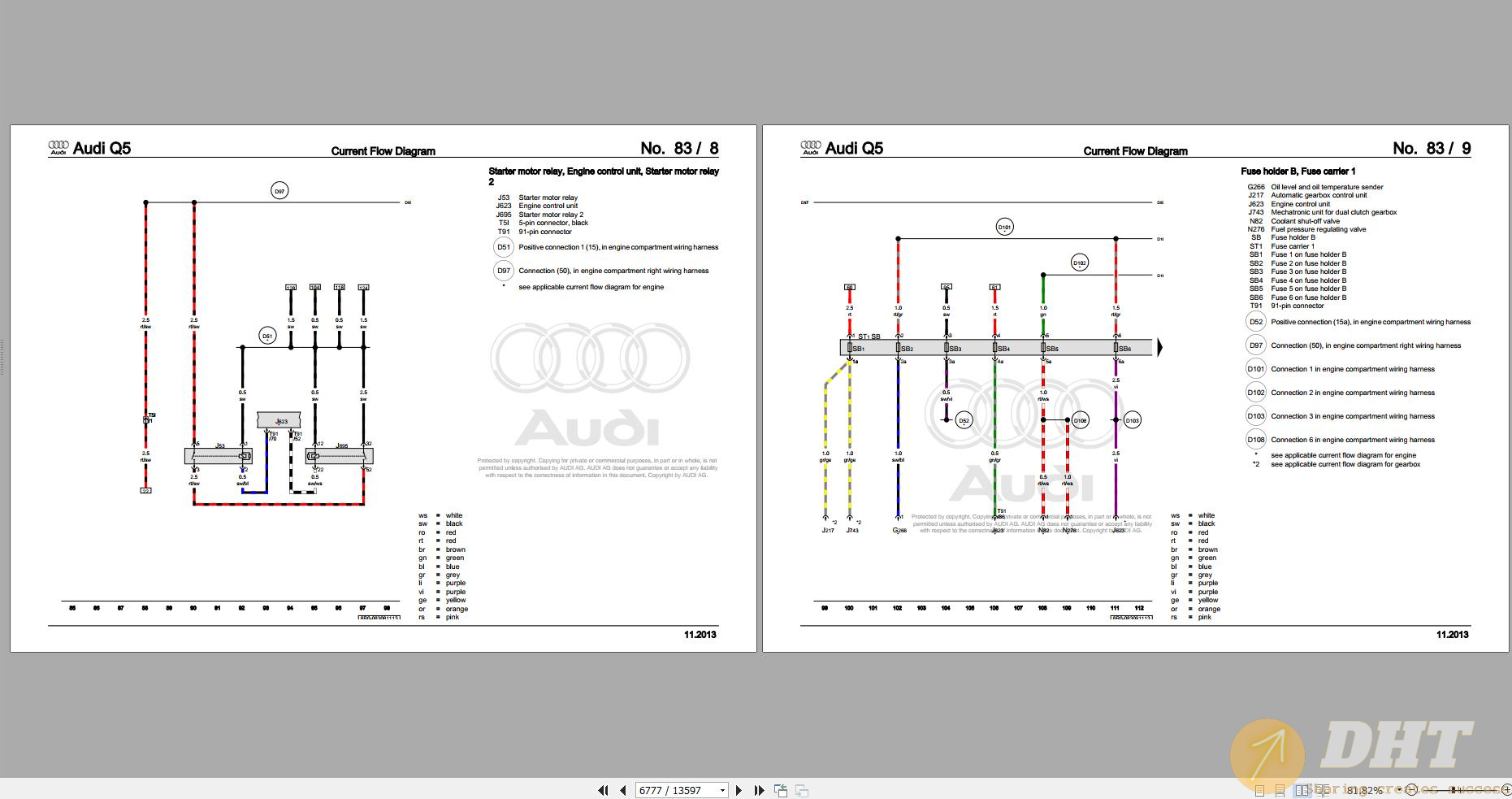The height and width of the screenshot is (799, 1512).
Task: Click the next view icon
Action: pyautogui.click(x=802, y=790)
